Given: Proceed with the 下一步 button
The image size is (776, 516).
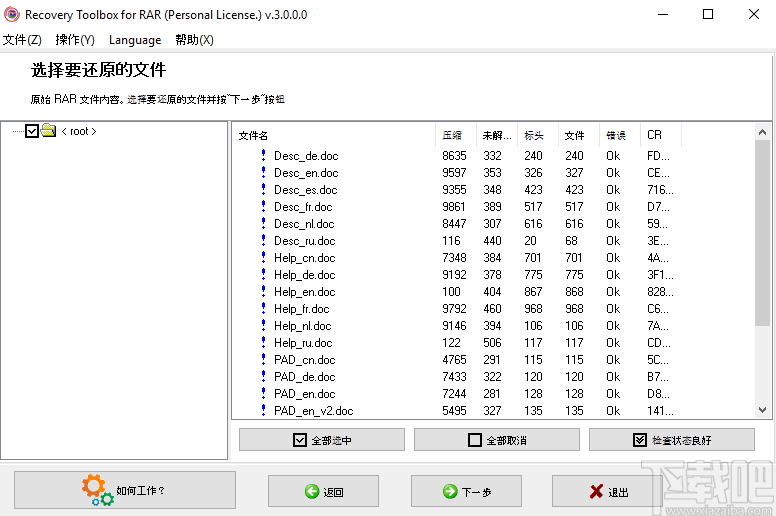Looking at the screenshot, I should [x=466, y=491].
